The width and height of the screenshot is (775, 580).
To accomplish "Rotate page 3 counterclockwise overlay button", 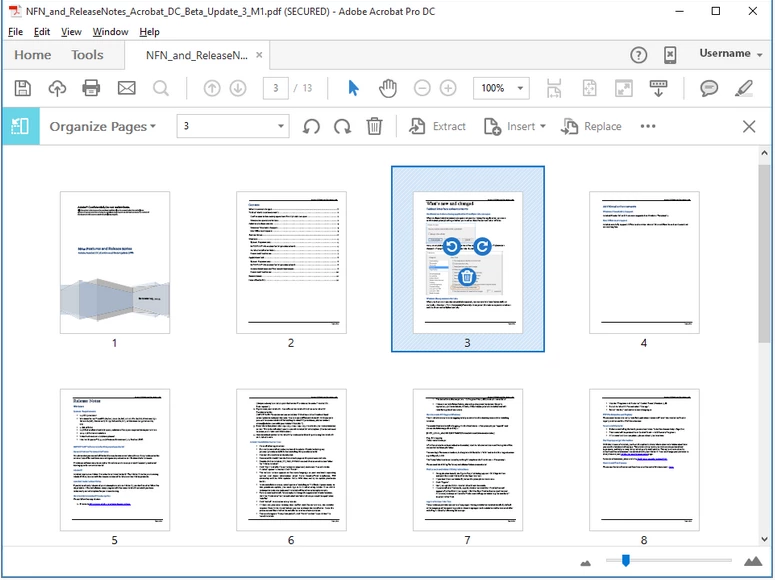I will (451, 246).
